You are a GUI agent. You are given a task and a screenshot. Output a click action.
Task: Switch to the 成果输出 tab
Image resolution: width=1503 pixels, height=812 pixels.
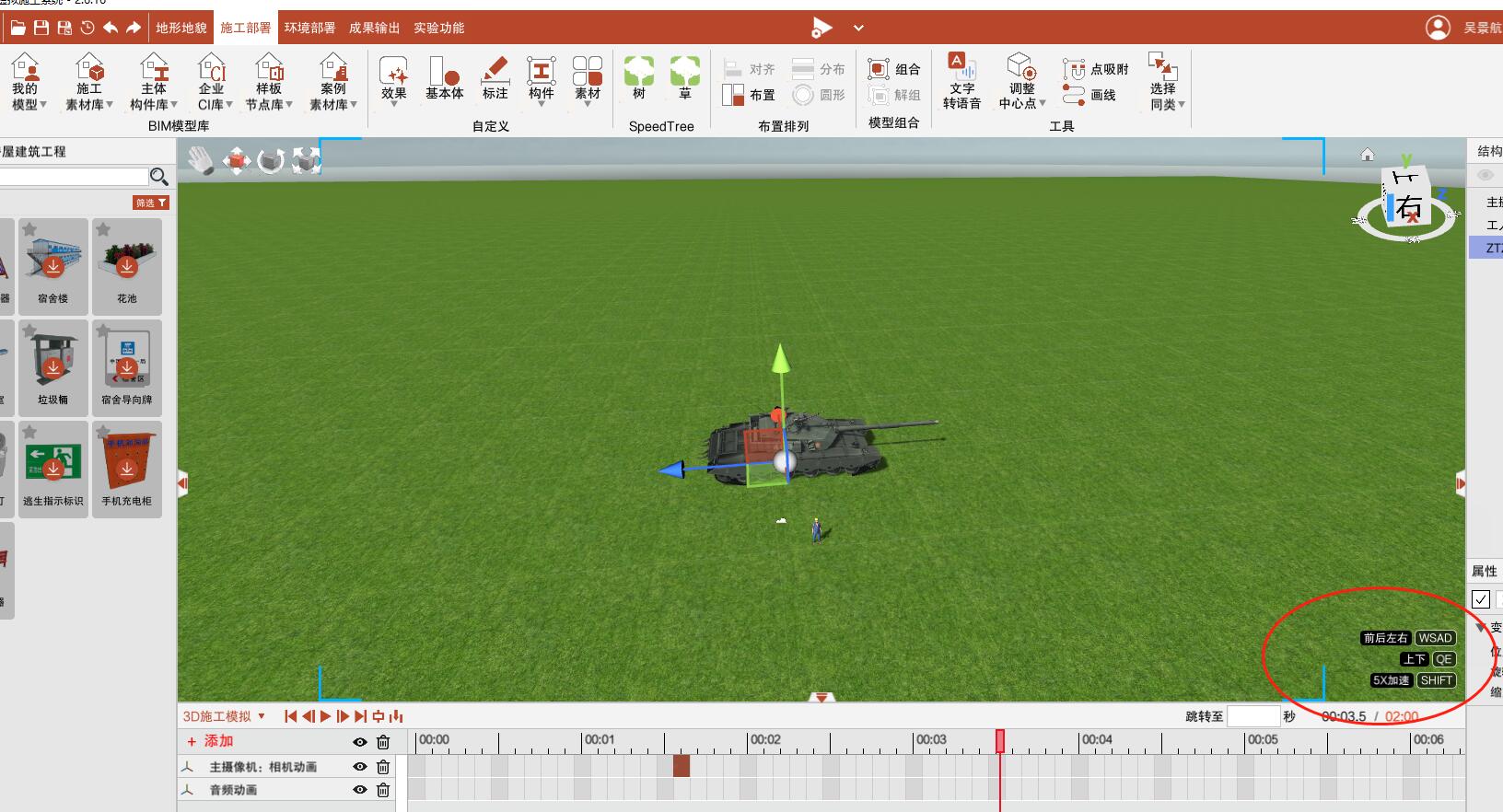[374, 28]
